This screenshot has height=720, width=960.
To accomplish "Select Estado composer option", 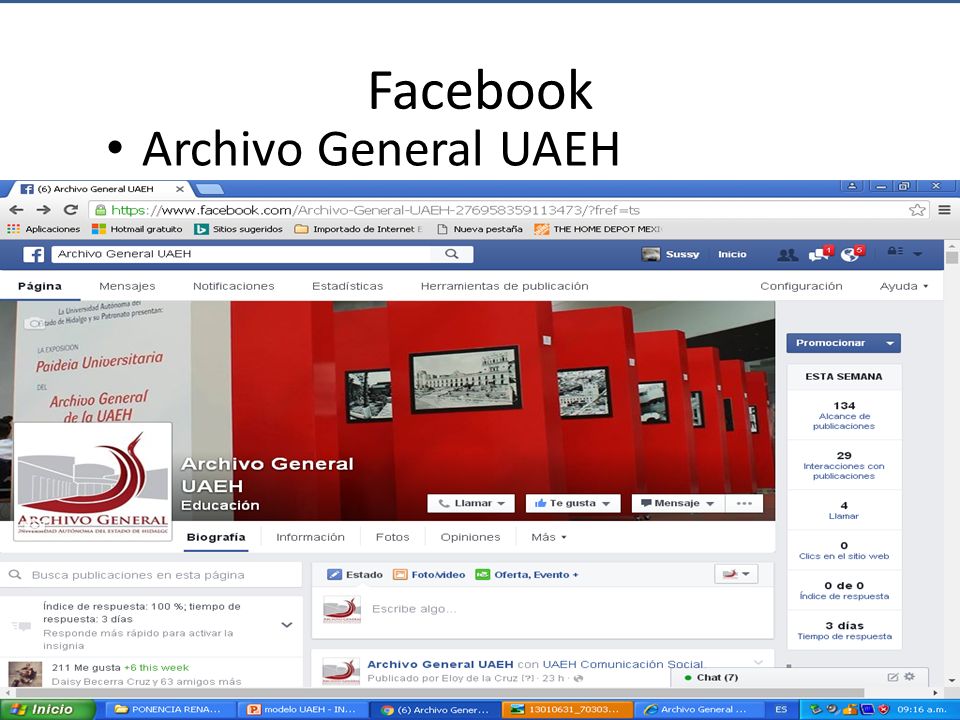I will tap(355, 574).
